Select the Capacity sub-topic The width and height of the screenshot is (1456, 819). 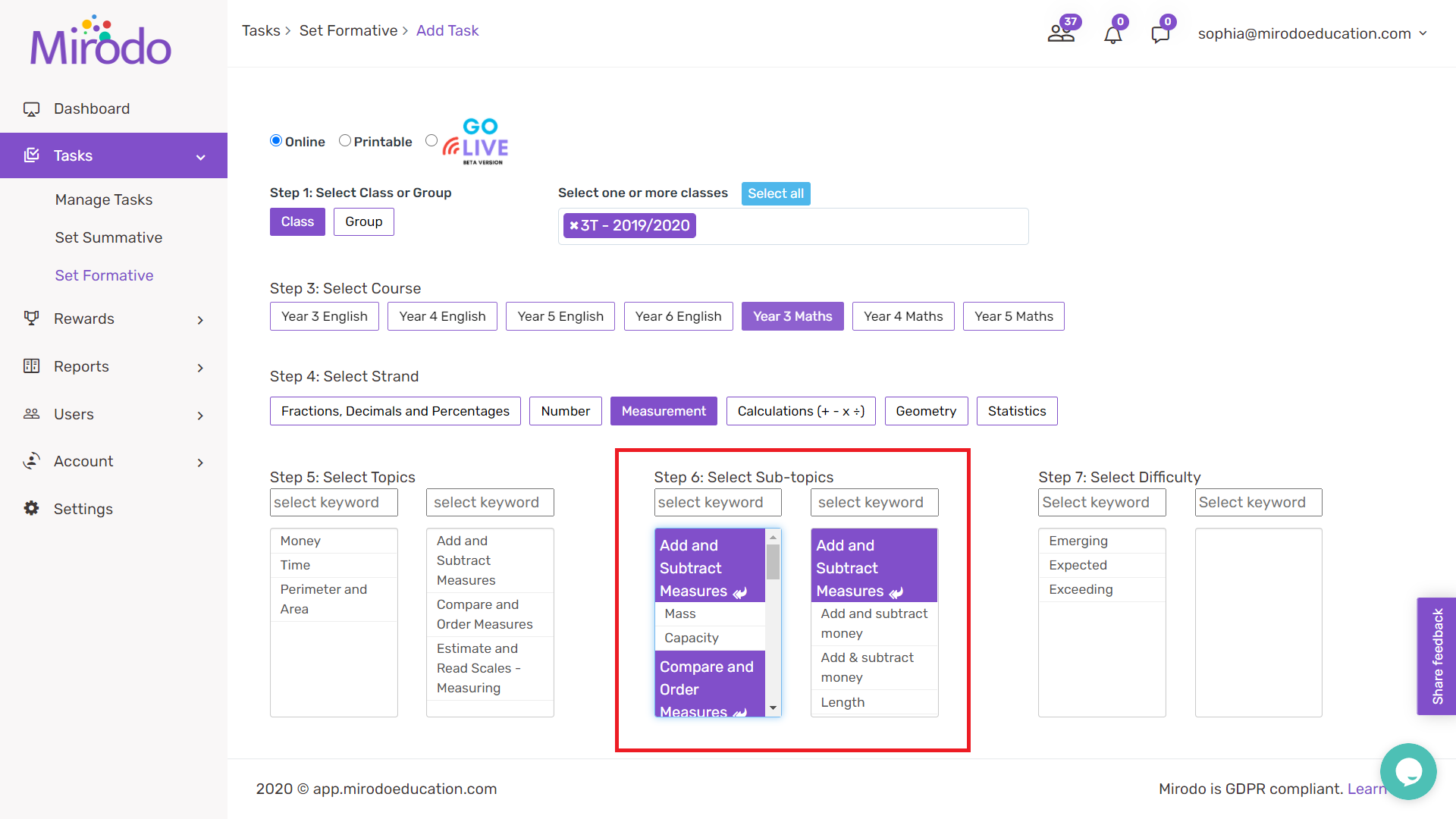pos(710,638)
